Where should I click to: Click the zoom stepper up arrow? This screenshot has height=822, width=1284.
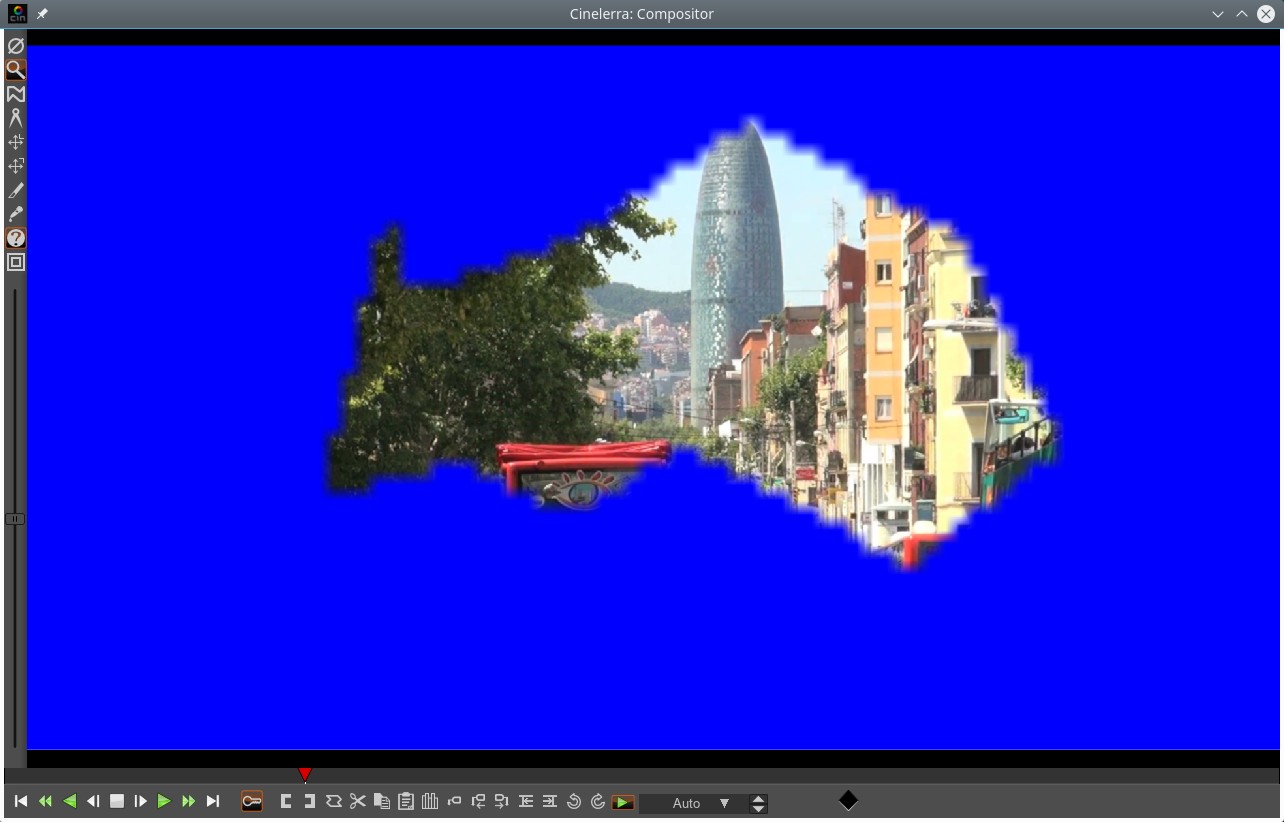[758, 798]
